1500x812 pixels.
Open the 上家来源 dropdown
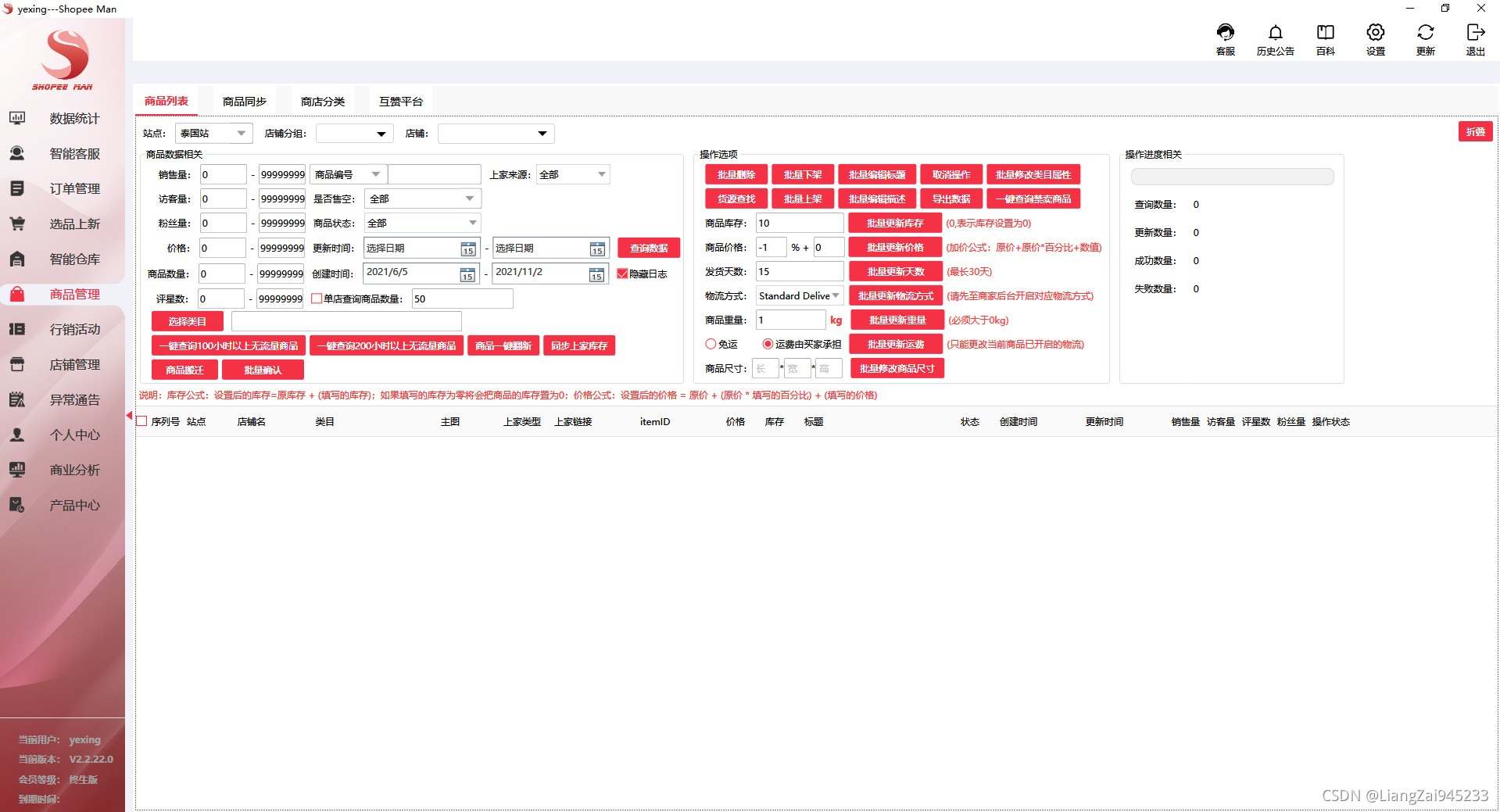point(573,174)
